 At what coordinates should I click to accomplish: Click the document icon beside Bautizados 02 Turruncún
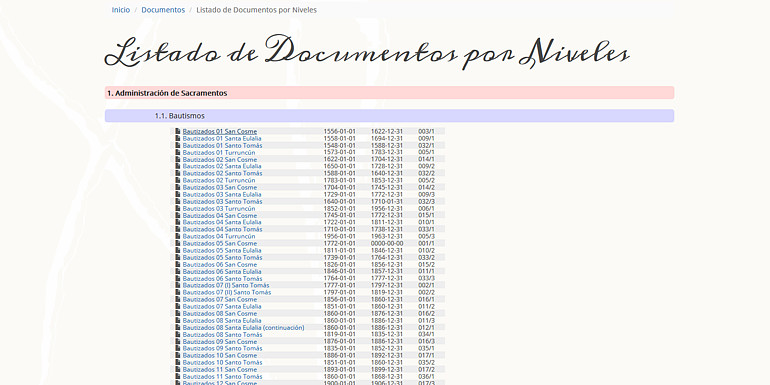178,180
